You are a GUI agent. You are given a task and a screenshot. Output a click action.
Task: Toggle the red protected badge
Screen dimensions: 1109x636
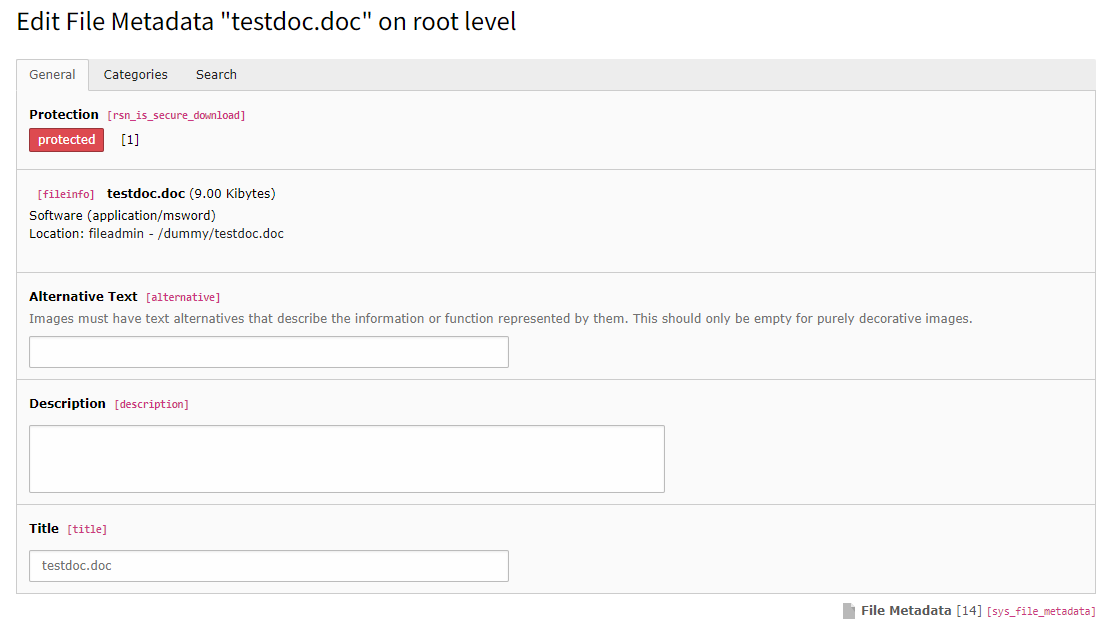tap(66, 140)
